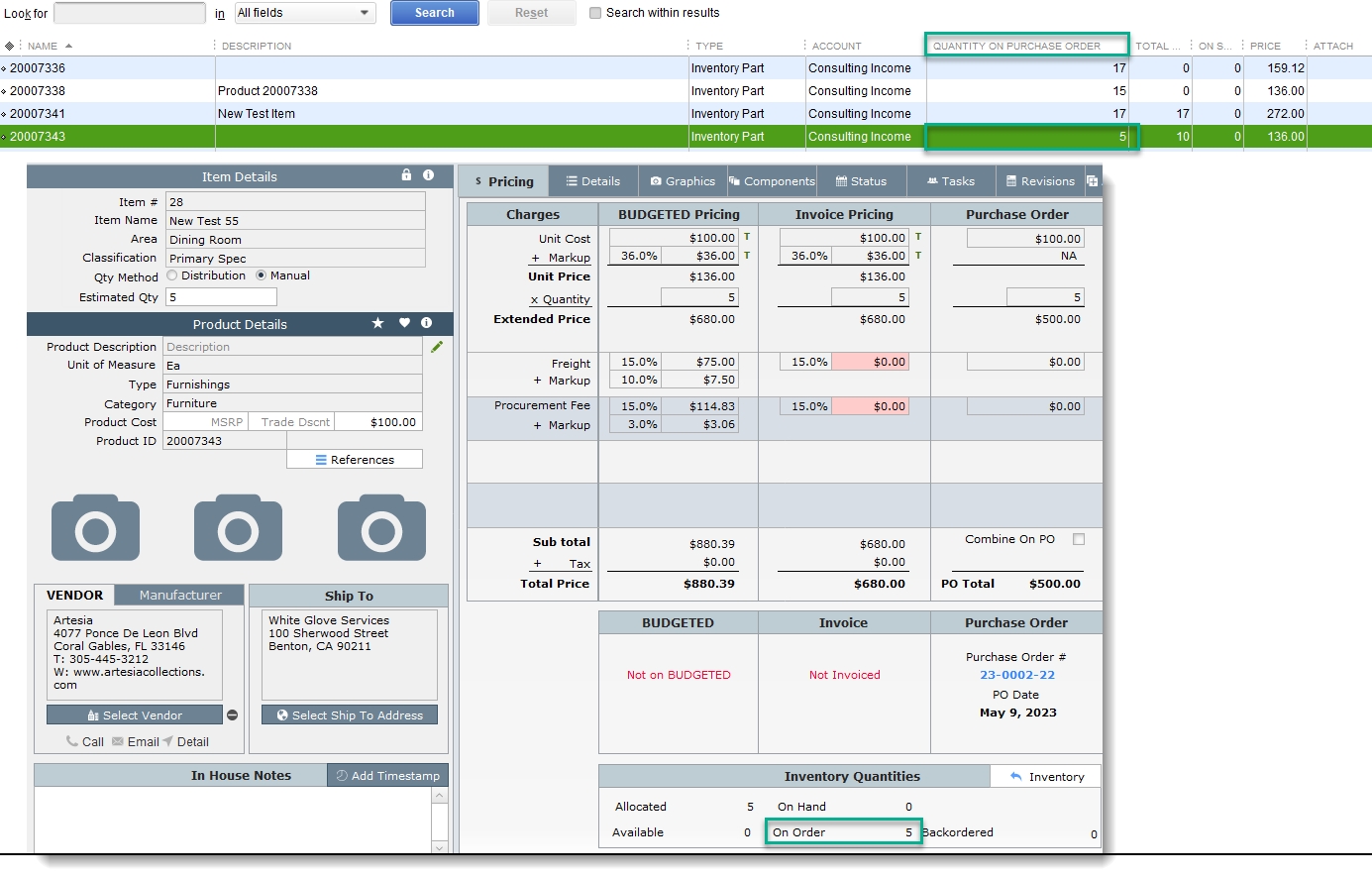Click the lock icon in Item Details header

click(406, 174)
